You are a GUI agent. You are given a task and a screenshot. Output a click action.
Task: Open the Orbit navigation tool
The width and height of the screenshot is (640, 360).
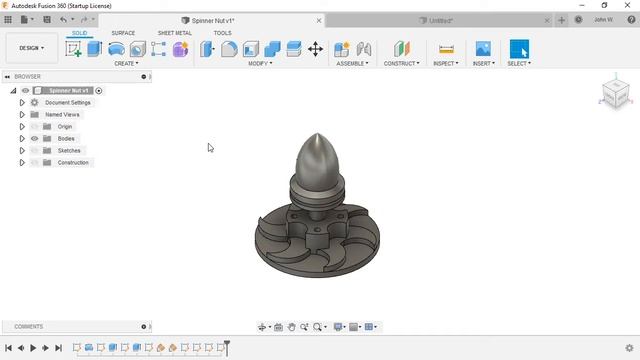click(x=262, y=327)
